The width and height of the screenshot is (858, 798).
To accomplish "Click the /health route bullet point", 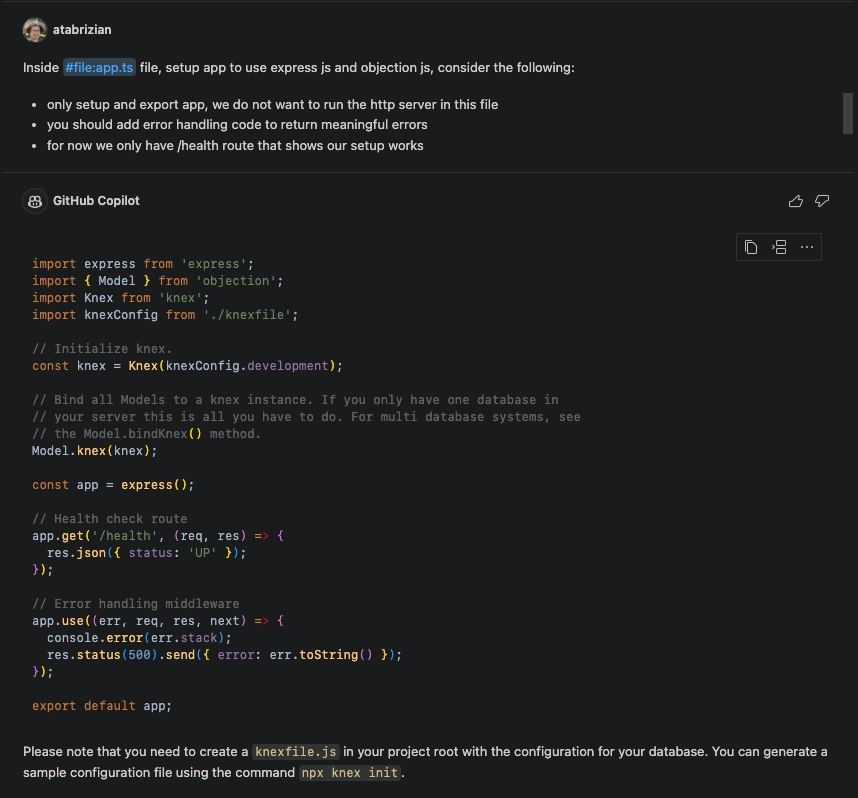I will click(235, 146).
